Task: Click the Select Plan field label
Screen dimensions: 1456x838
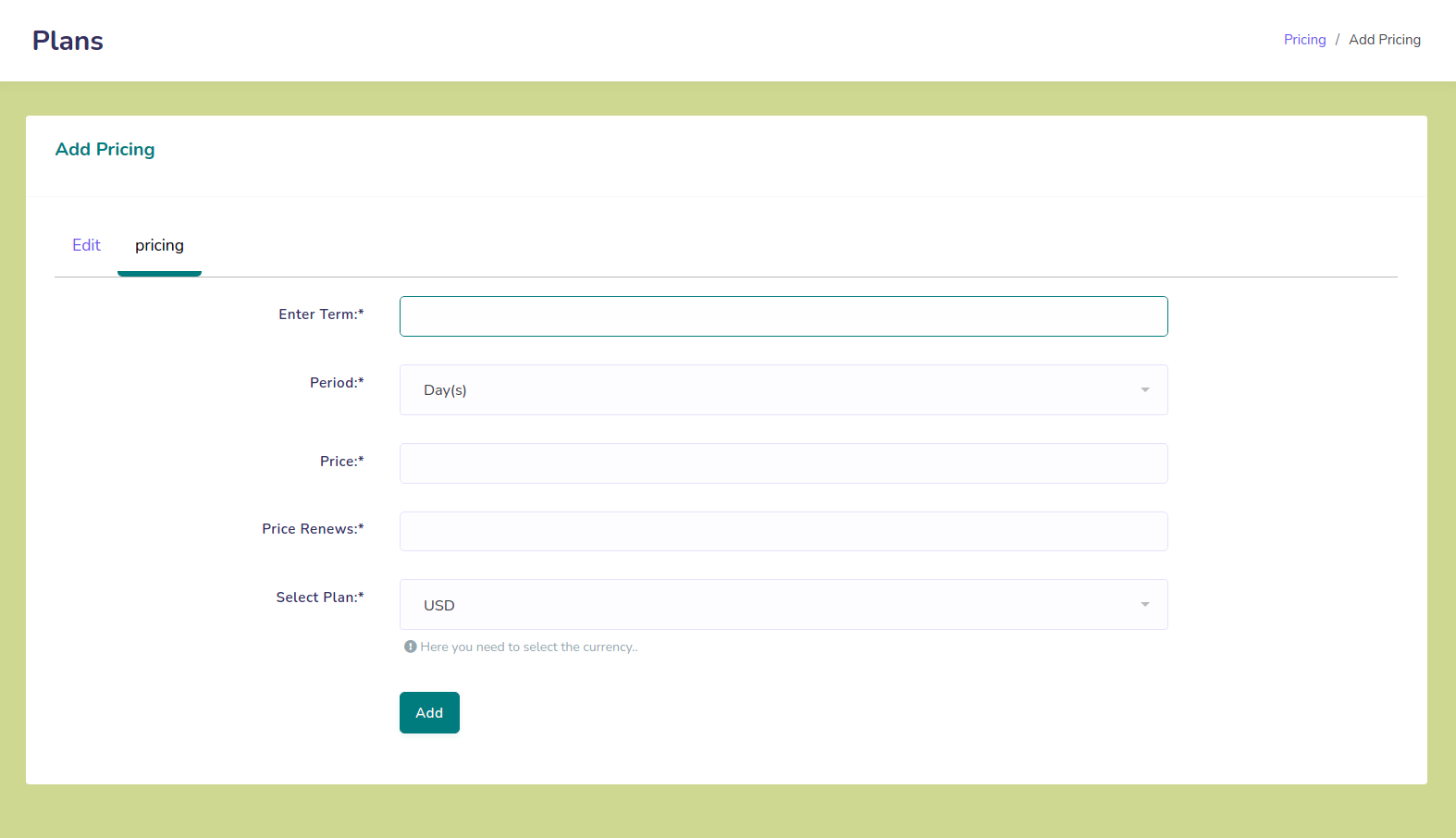Action: pos(320,598)
